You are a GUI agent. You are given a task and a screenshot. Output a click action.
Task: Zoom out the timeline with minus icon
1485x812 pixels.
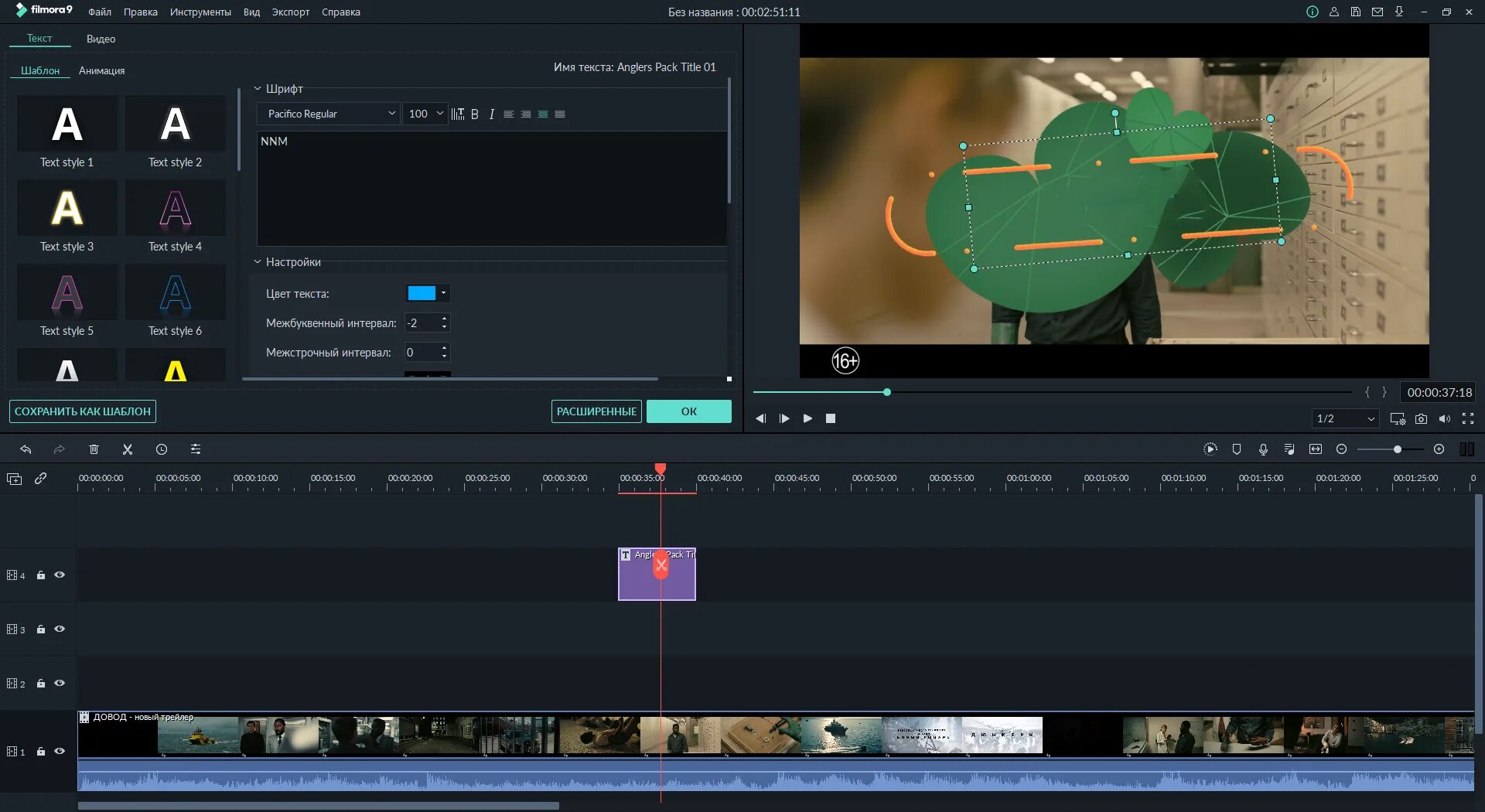tap(1342, 449)
